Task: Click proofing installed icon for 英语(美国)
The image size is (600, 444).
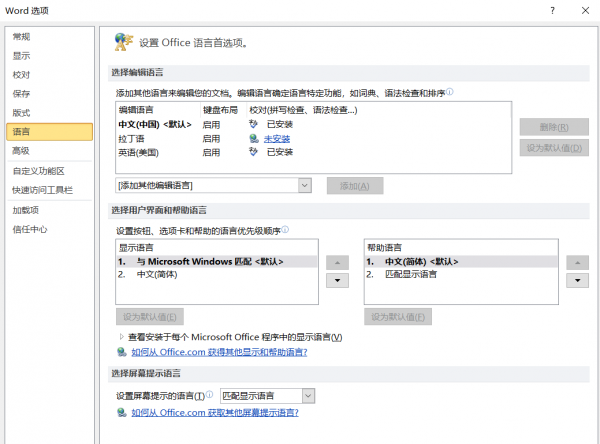Action: click(253, 152)
